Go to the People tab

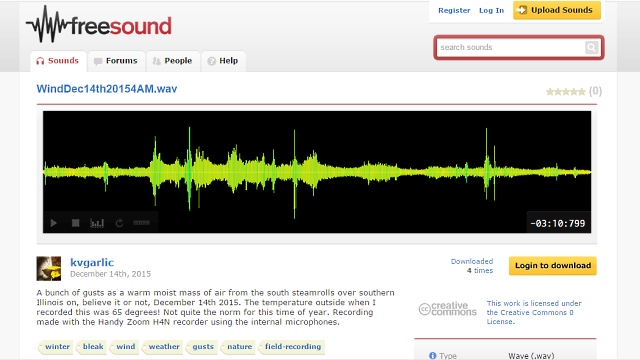pos(173,61)
